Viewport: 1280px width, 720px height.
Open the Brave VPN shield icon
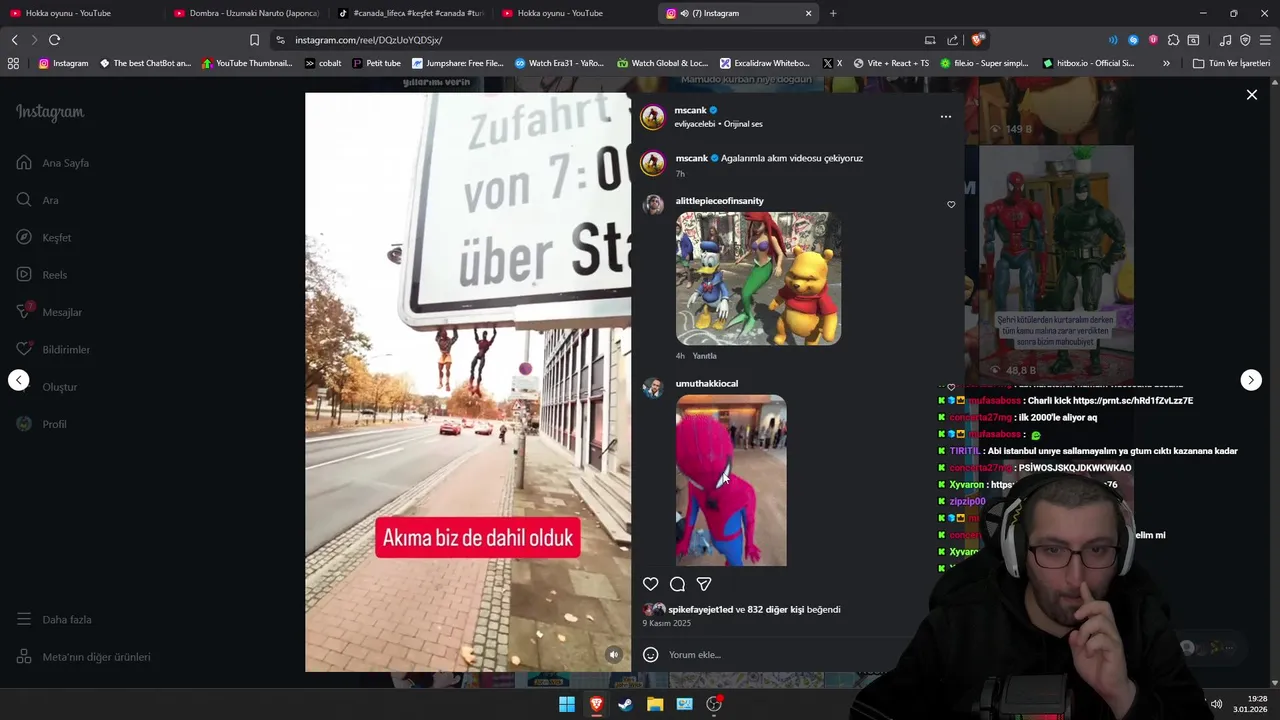(x=1245, y=40)
